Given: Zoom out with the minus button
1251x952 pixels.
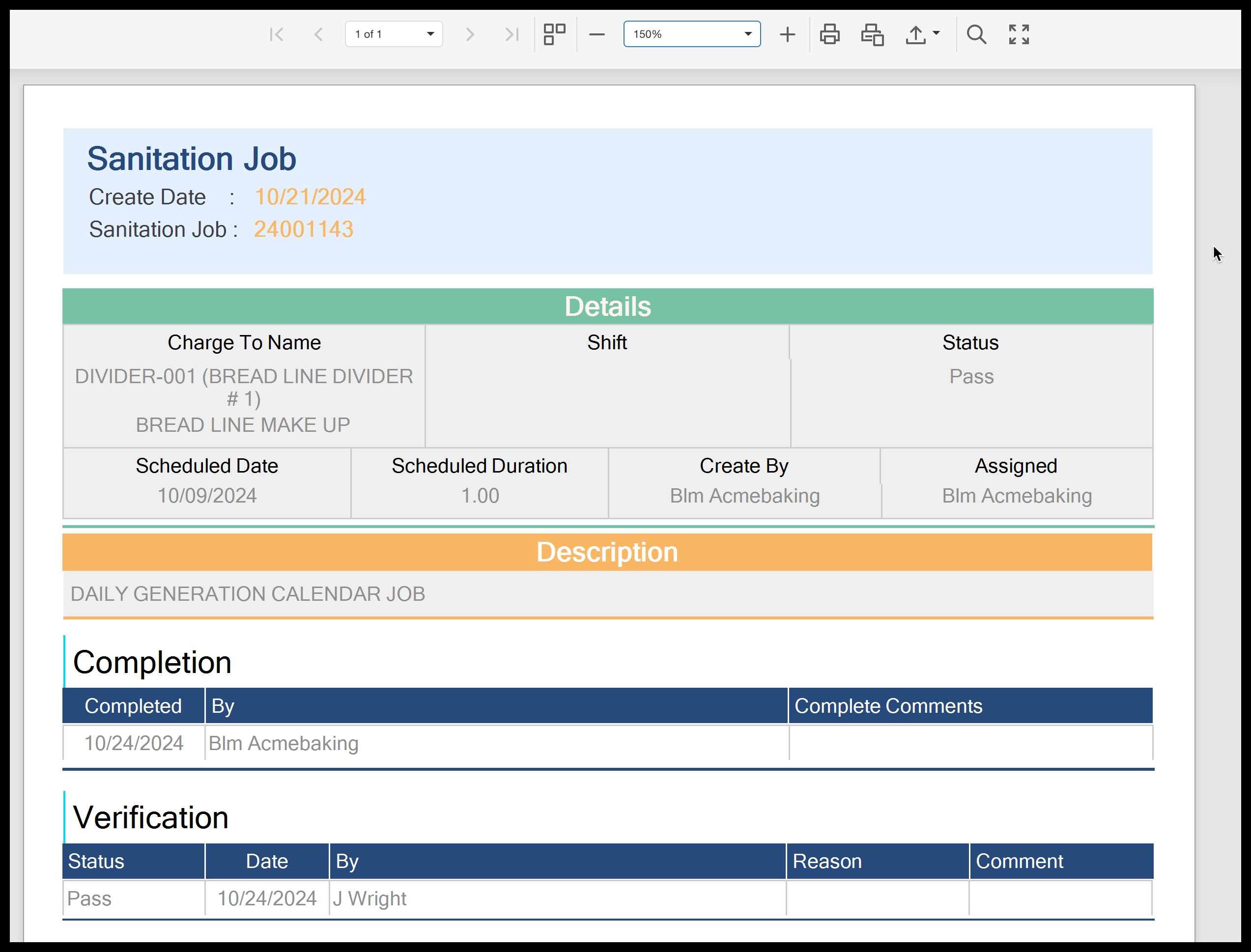Looking at the screenshot, I should click(597, 34).
